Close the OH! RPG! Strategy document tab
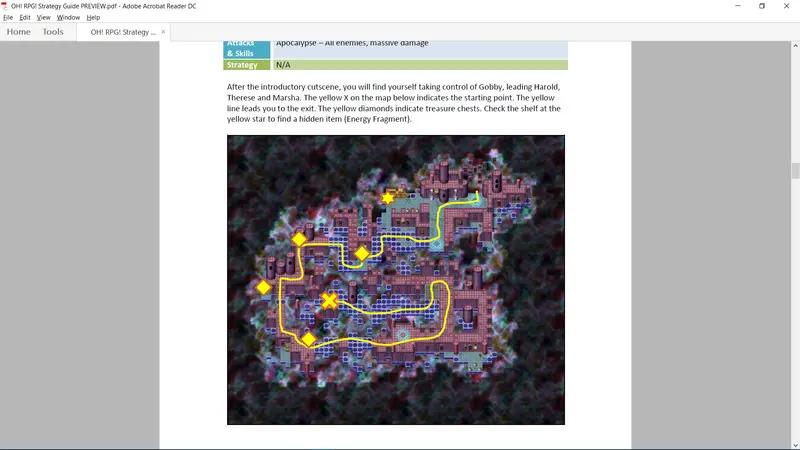 click(x=163, y=32)
